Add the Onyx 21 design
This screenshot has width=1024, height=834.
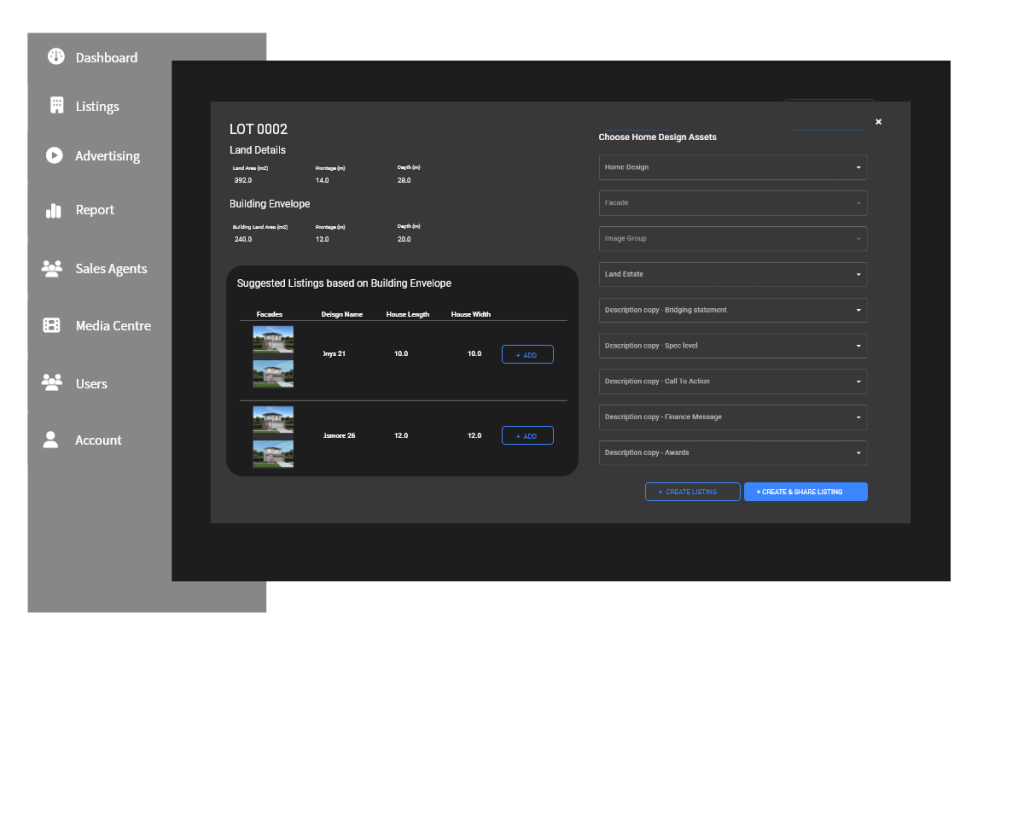pyautogui.click(x=527, y=354)
